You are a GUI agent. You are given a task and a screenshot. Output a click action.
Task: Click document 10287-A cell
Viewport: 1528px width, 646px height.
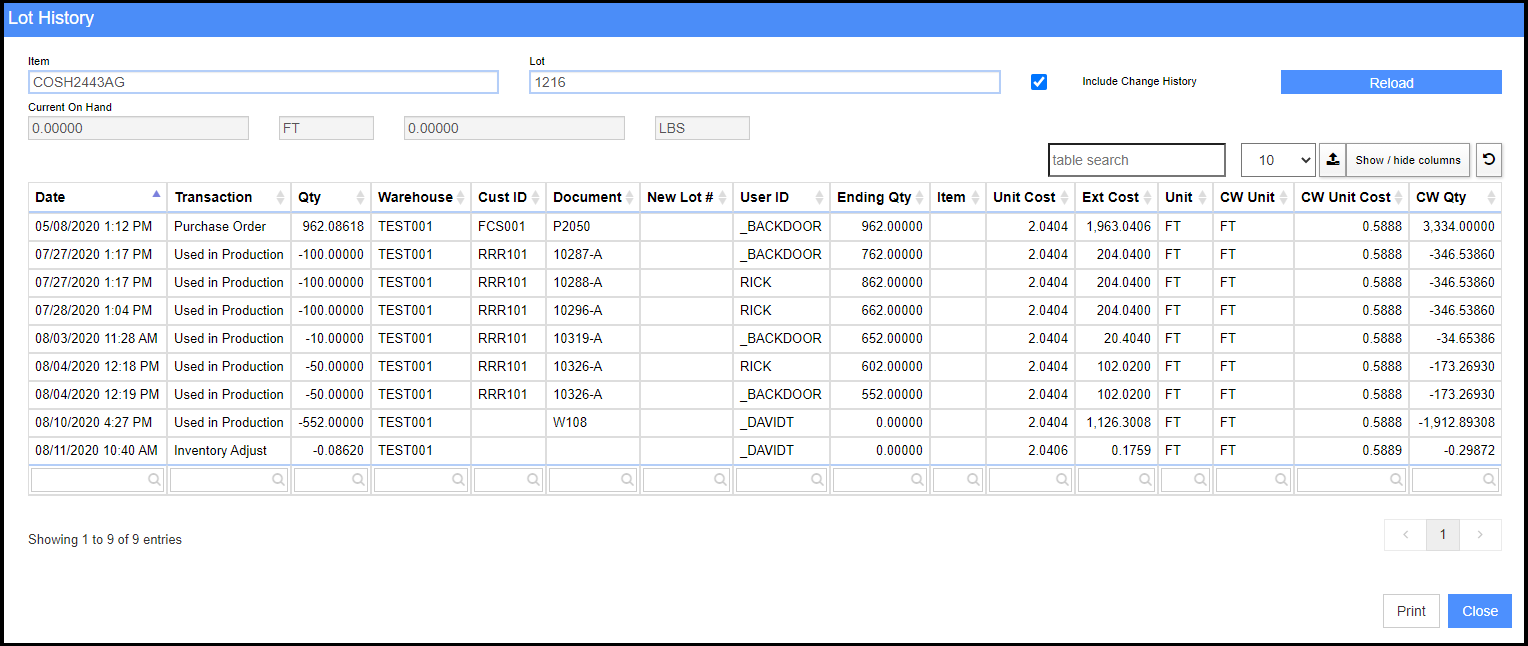pyautogui.click(x=593, y=254)
